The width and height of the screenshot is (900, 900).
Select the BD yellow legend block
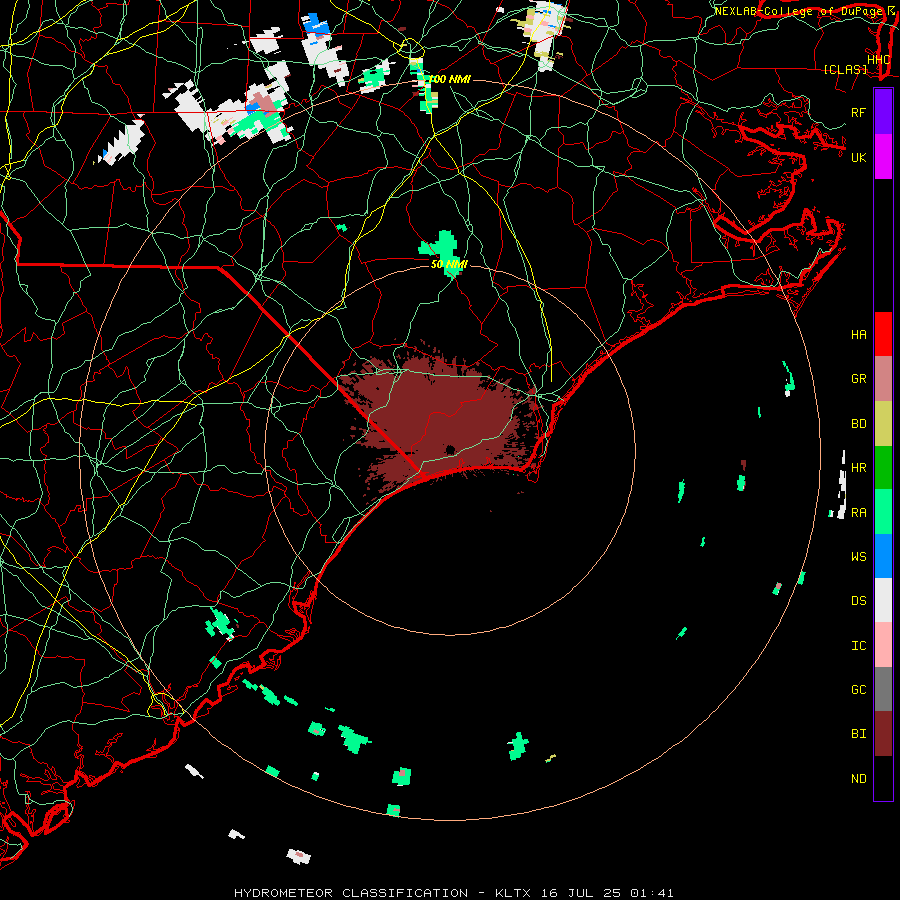click(x=883, y=423)
